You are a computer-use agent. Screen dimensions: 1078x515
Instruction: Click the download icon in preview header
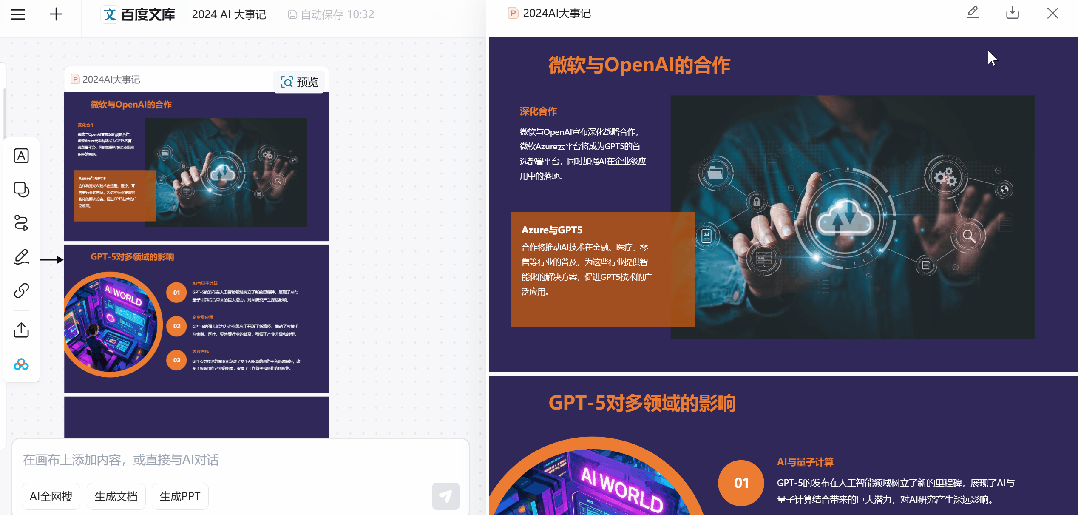pos(1012,12)
